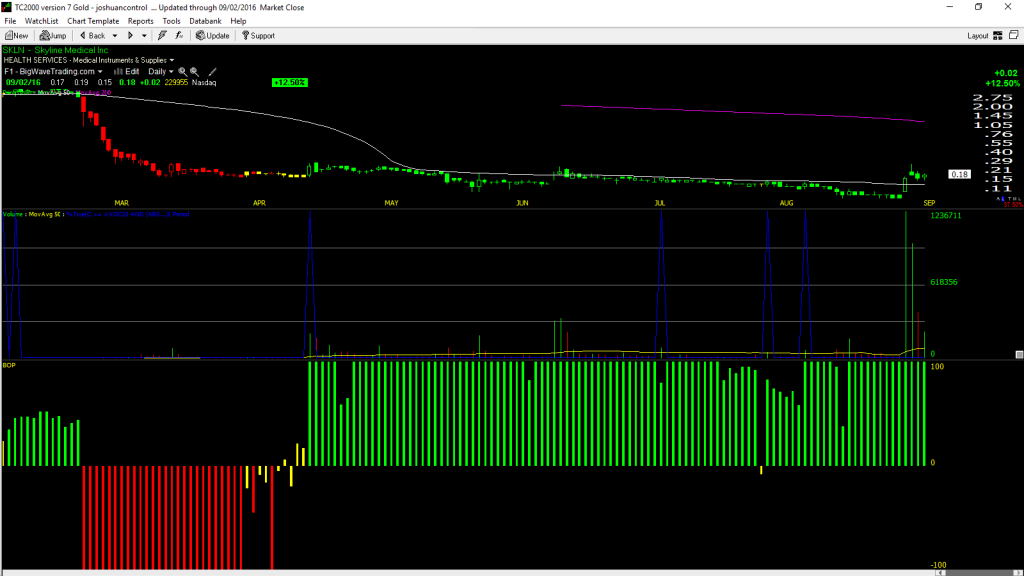Click the small grey square in the volume pane
The width and height of the screenshot is (1024, 576).
coord(1019,355)
